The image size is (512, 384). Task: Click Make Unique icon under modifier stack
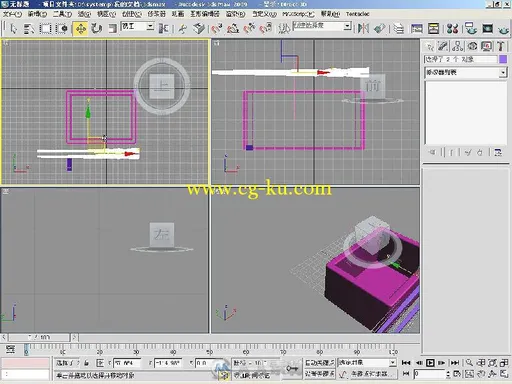(x=468, y=152)
